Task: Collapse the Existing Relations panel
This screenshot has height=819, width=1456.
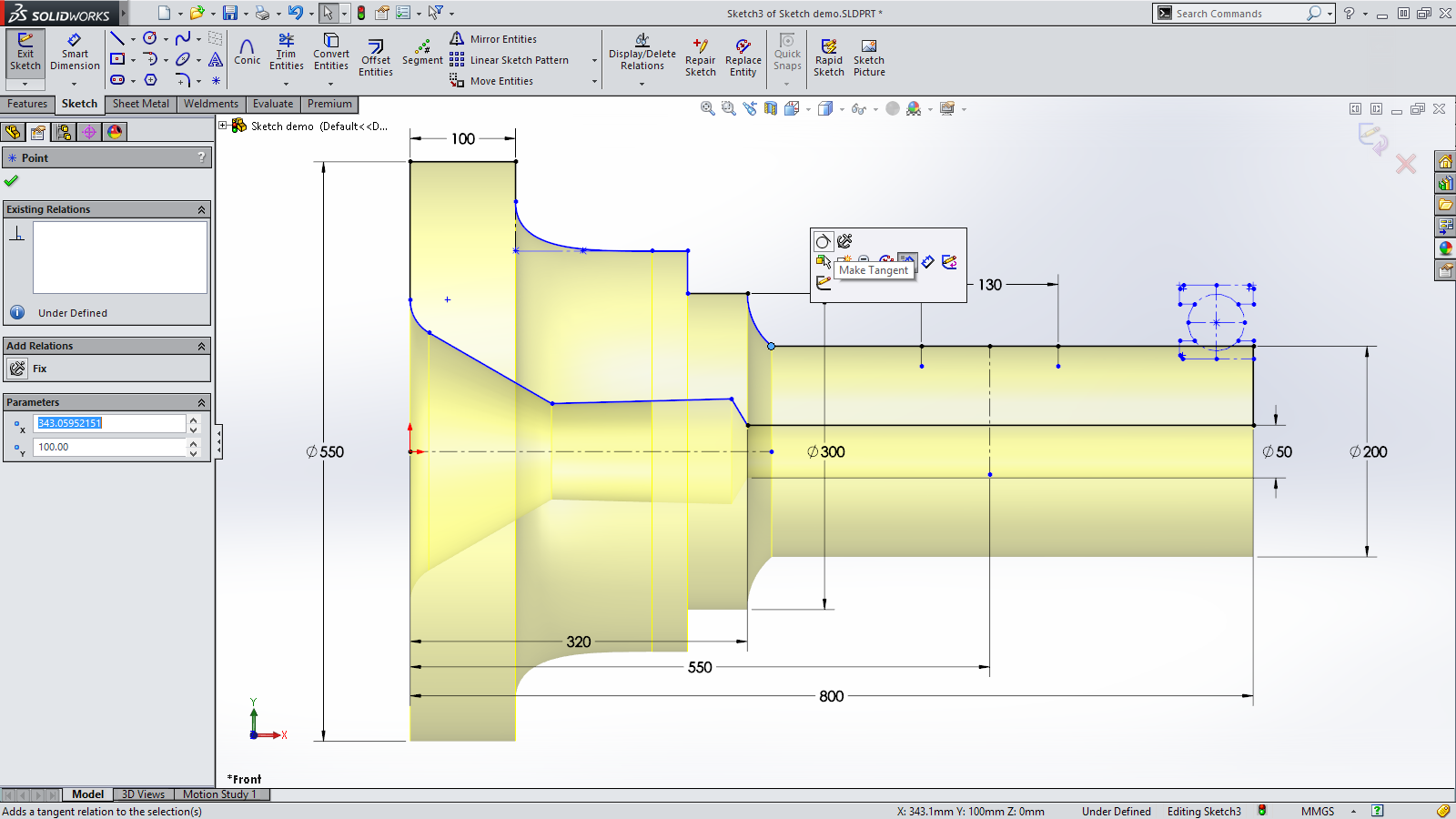Action: pos(202,208)
